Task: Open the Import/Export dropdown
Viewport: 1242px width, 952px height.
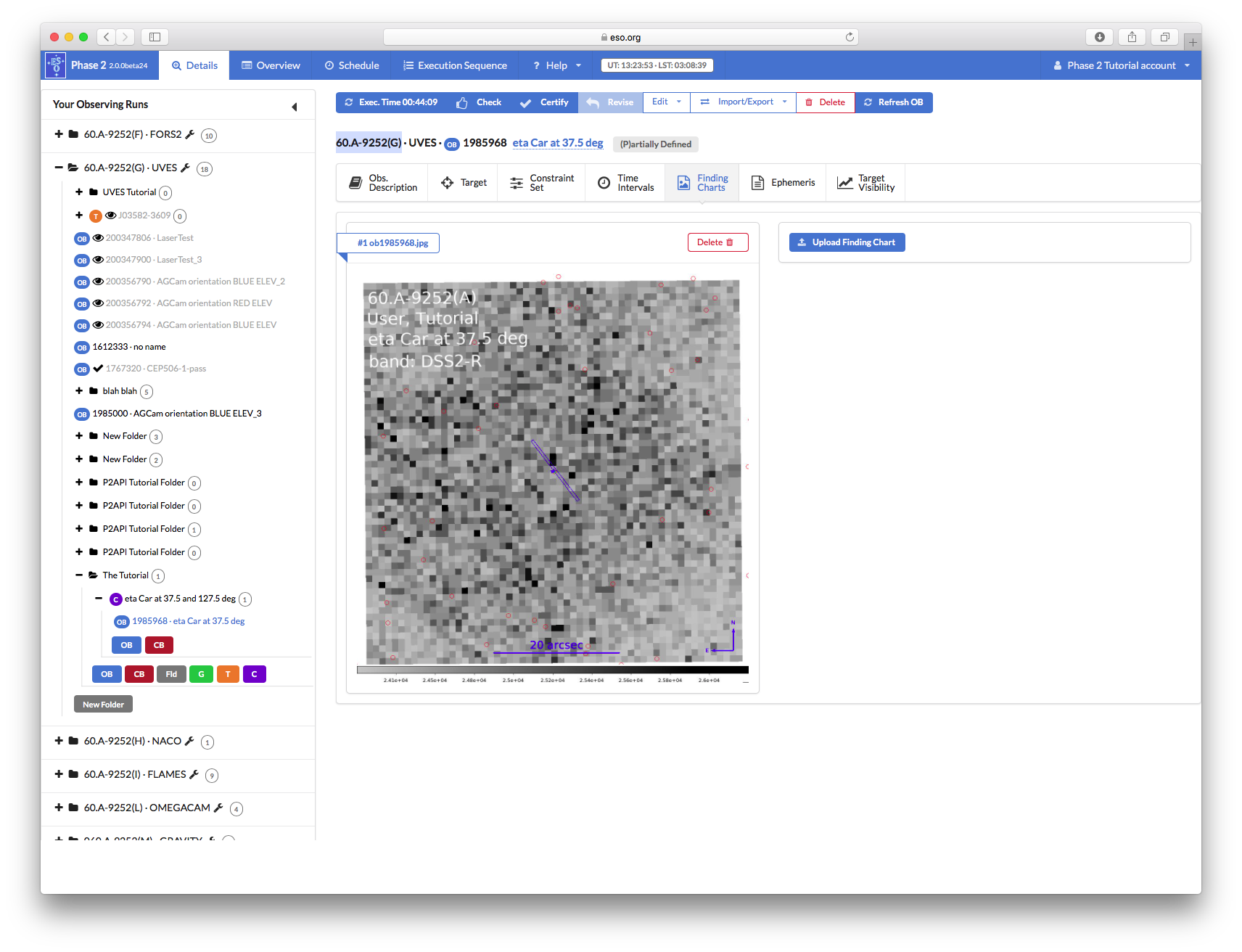Action: 744,102
